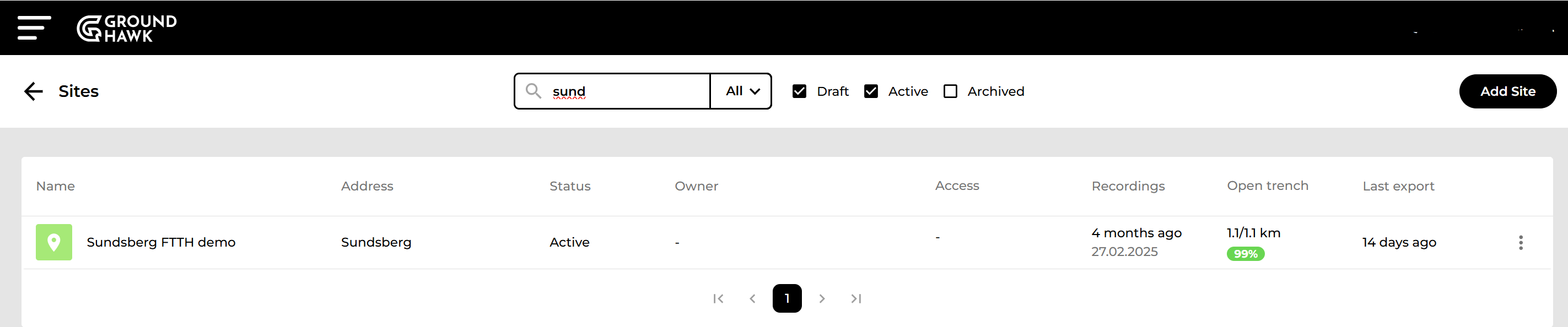1568x327 pixels.
Task: Click the search magnifier icon
Action: tap(533, 91)
